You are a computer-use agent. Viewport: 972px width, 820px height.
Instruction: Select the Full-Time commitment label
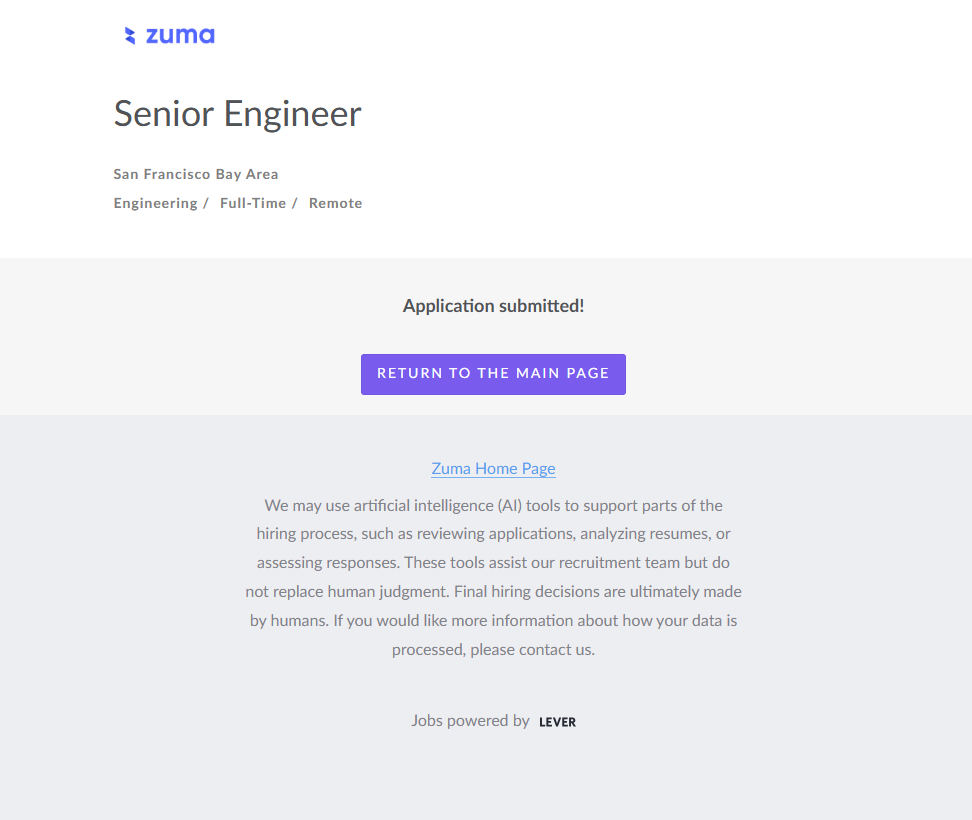coord(253,203)
